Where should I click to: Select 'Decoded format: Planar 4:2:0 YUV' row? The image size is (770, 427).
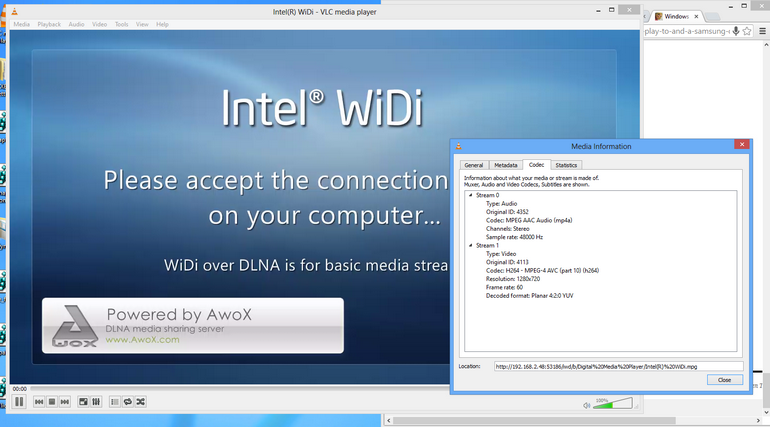(x=529, y=296)
